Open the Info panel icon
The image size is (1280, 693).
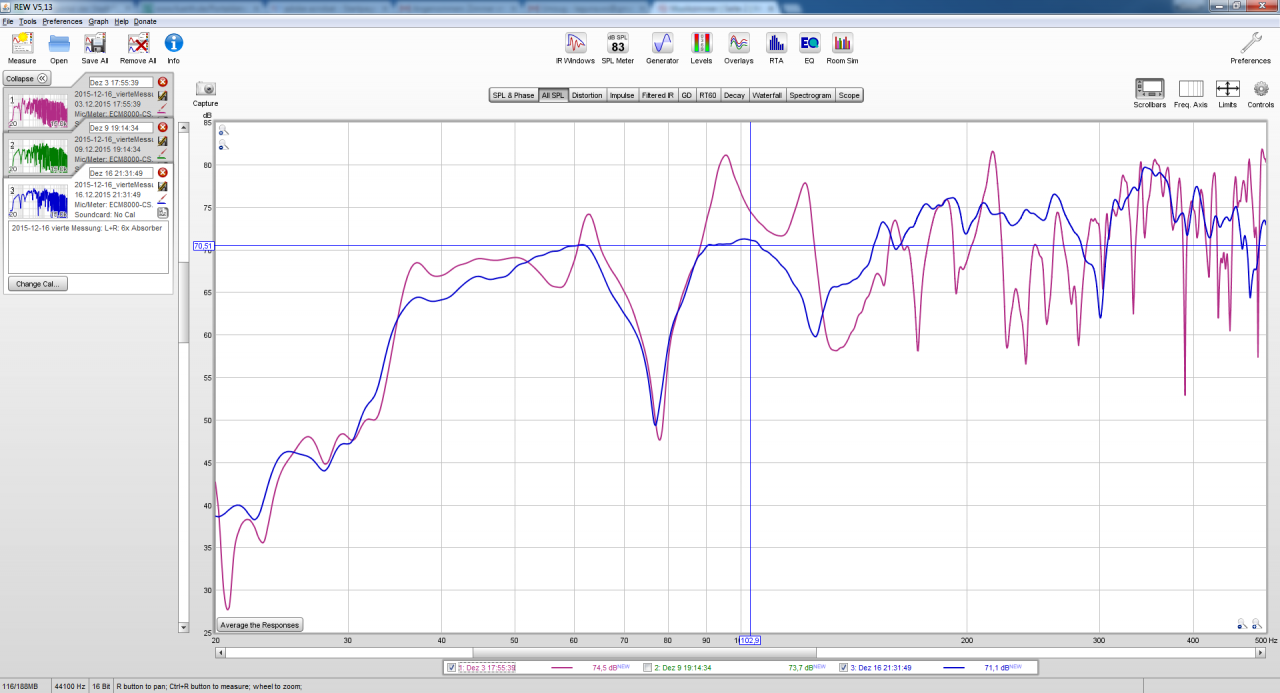[174, 43]
